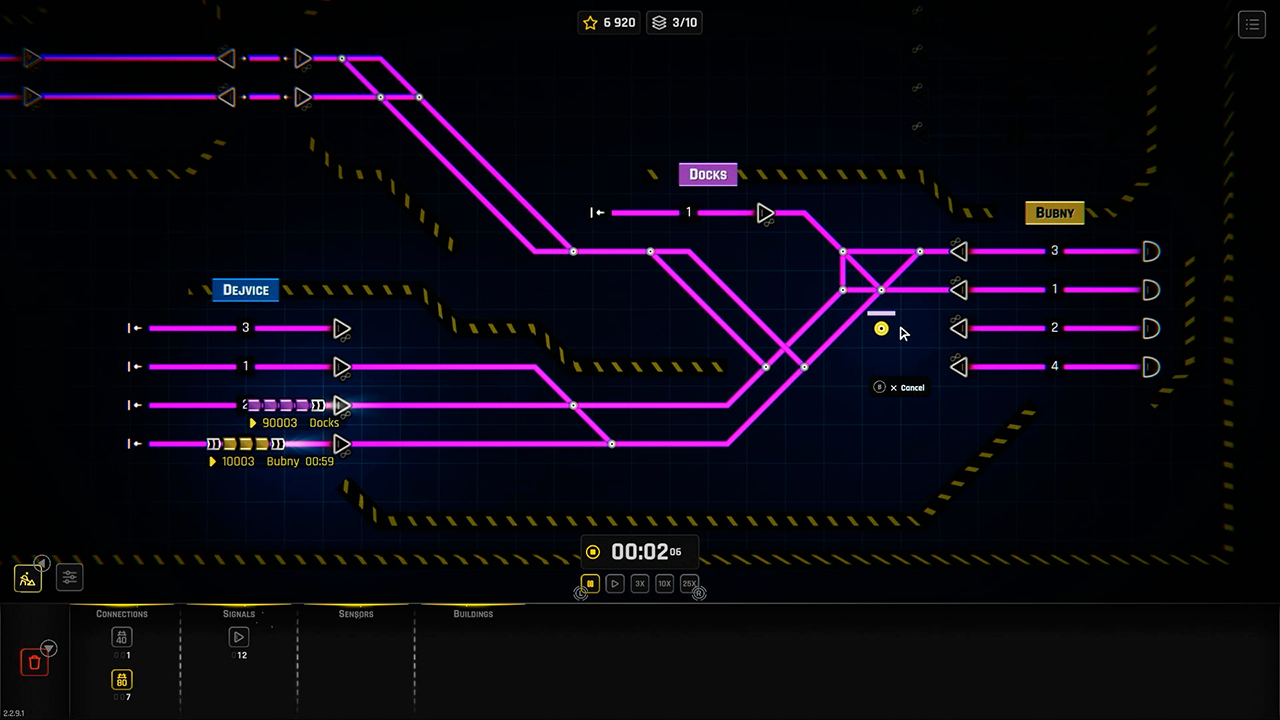This screenshot has width=1280, height=720.
Task: Open the main menu list icon
Action: [1252, 25]
